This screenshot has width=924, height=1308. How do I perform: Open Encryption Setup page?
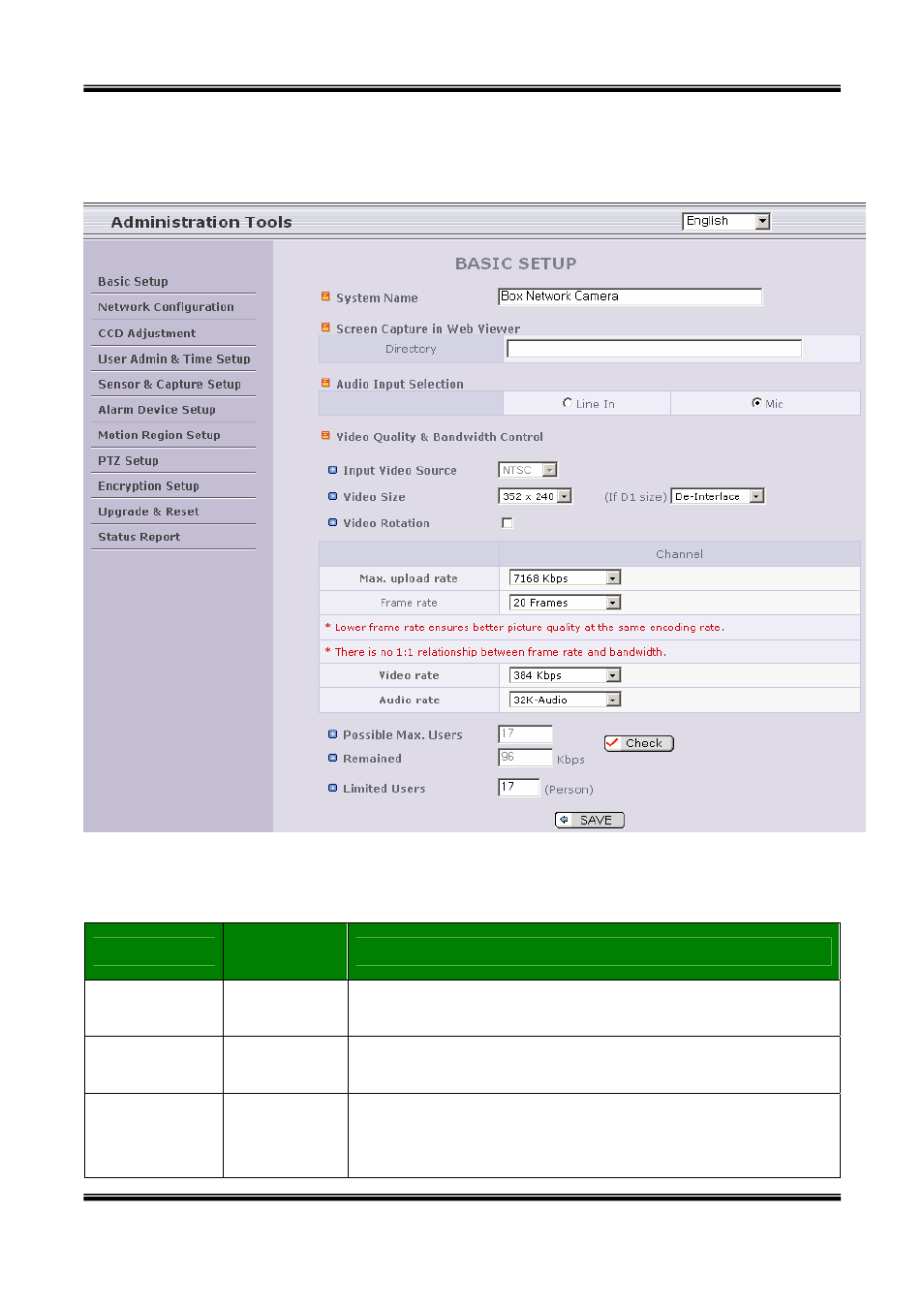pos(148,486)
